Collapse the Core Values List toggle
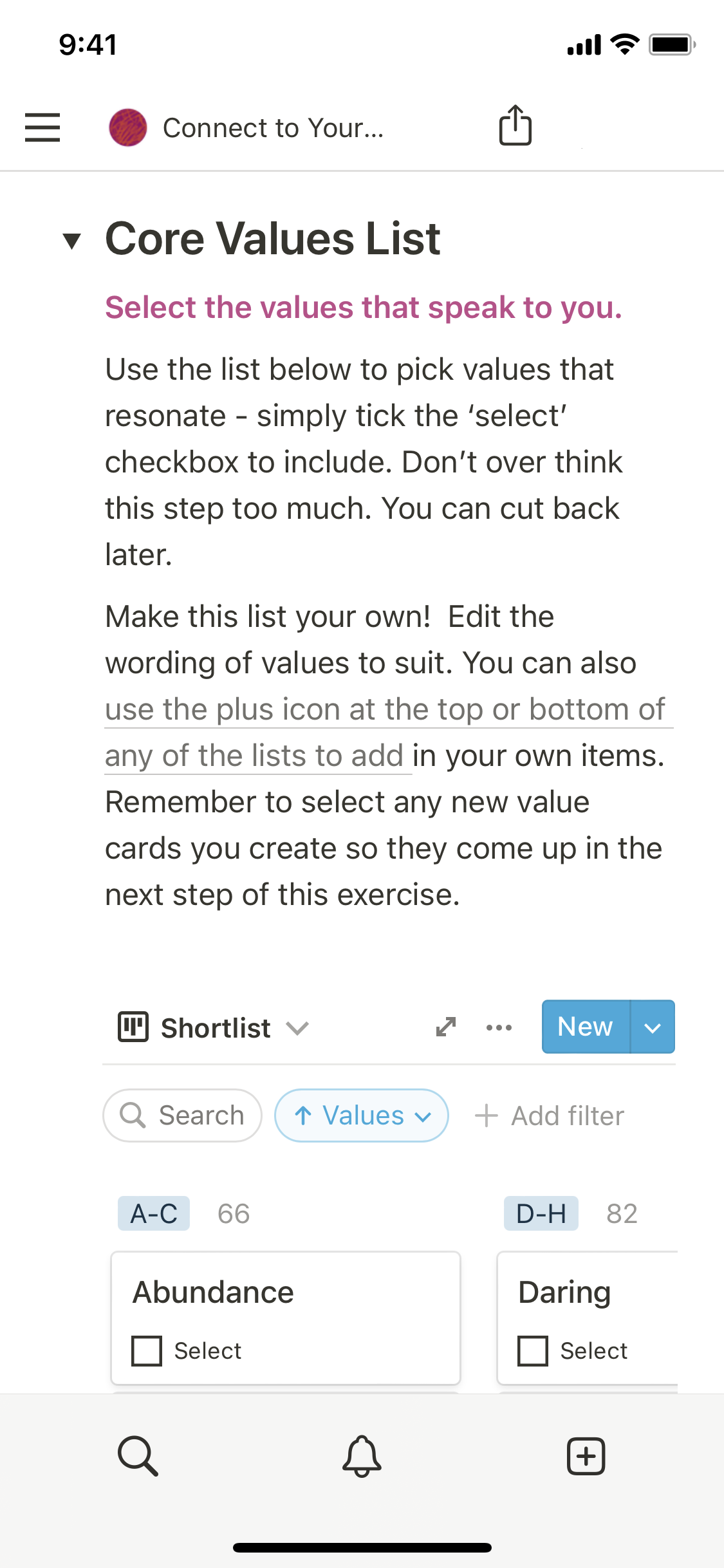Viewport: 724px width, 1568px height. (x=72, y=241)
